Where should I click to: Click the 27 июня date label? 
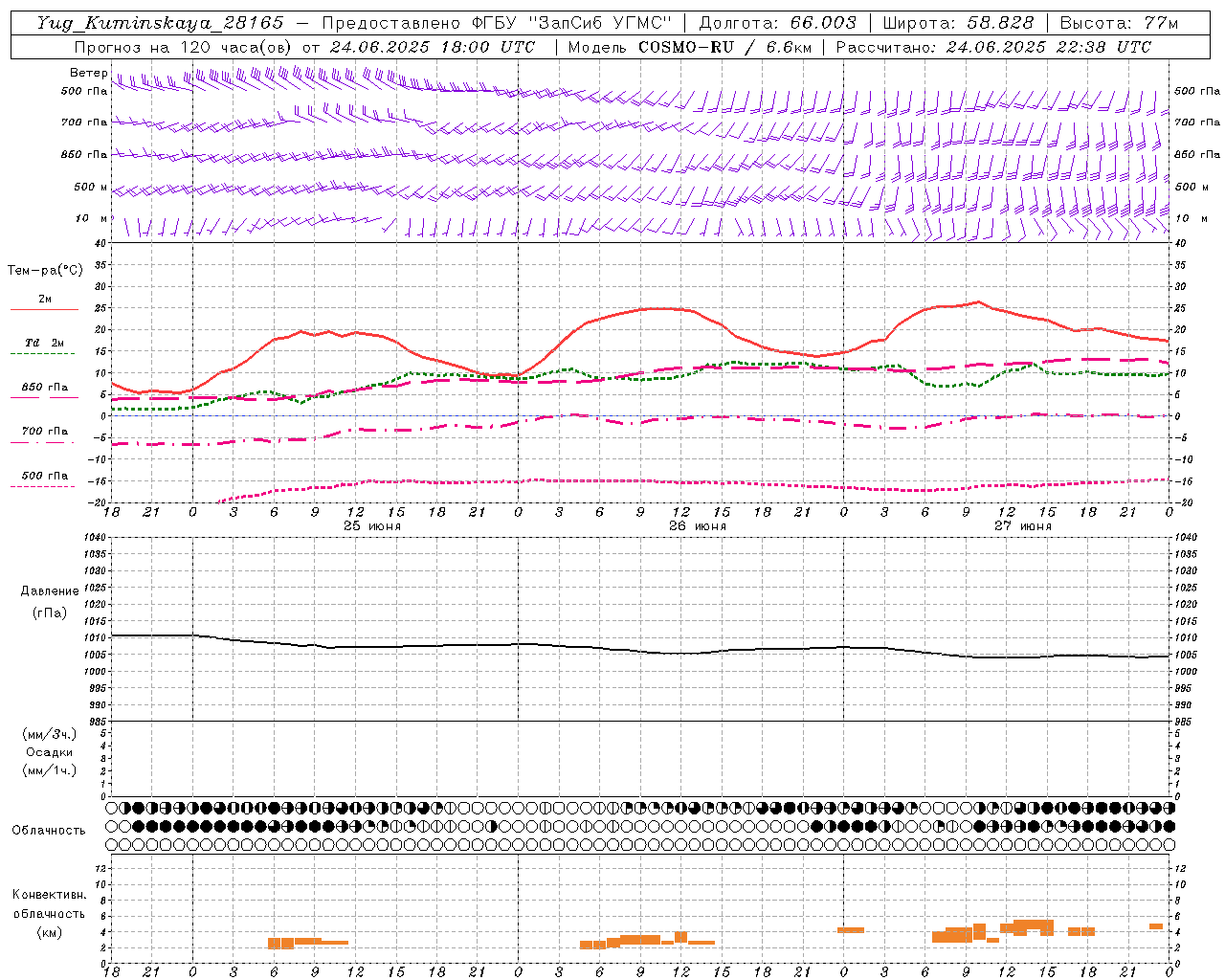click(x=1023, y=526)
